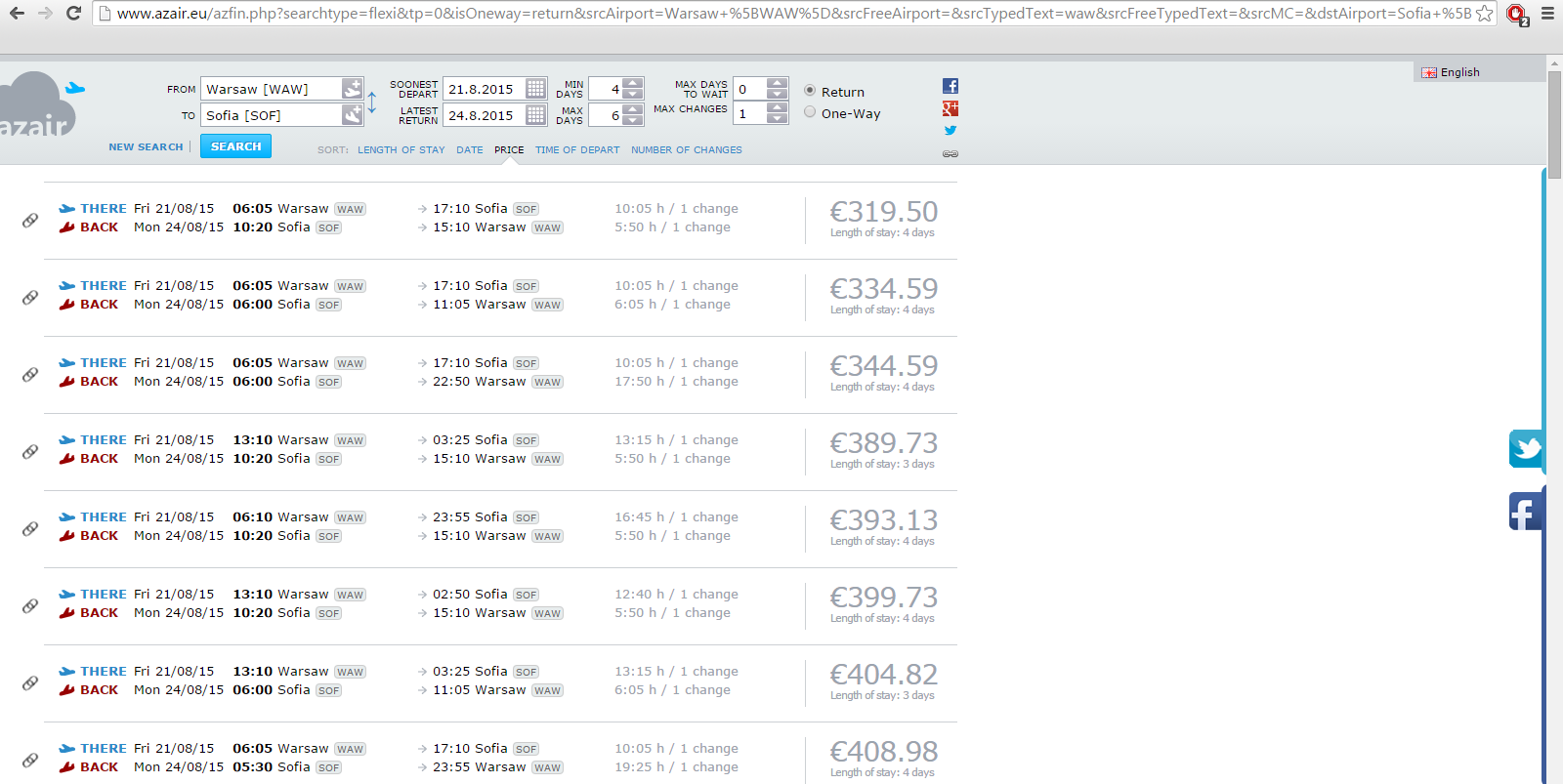This screenshot has height=784, width=1563.
Task: Click the 16:45 h / 1 change duration text
Action: tap(676, 517)
